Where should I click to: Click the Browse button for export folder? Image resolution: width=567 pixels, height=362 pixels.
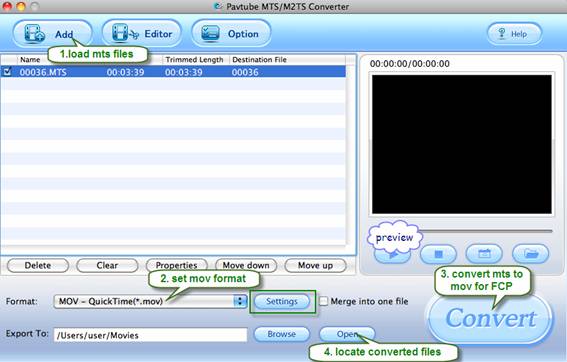(282, 334)
